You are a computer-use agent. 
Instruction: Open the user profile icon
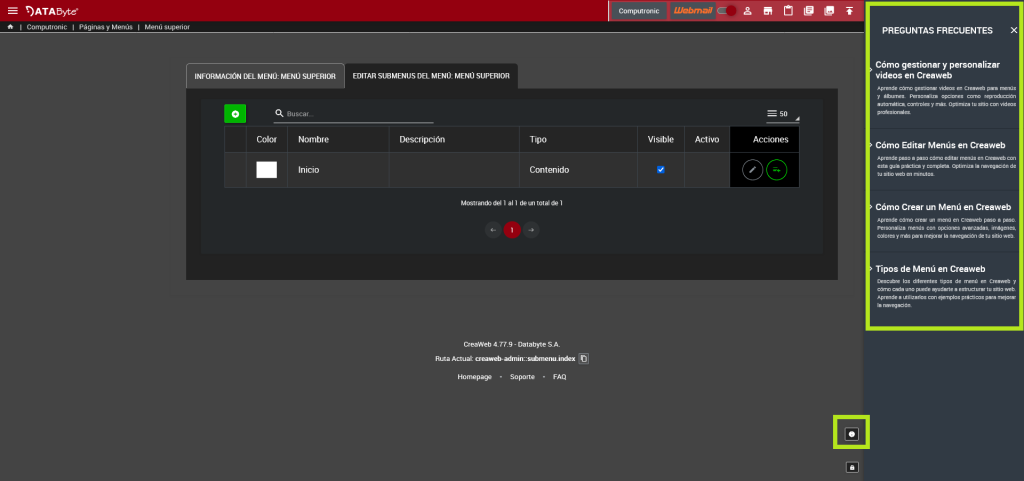747,11
